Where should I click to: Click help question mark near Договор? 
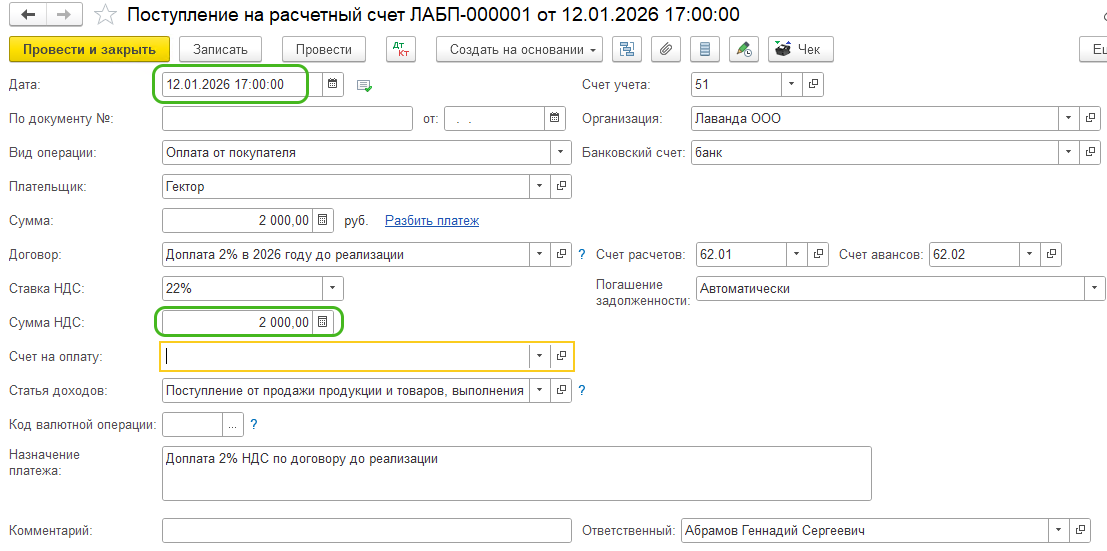pos(581,254)
